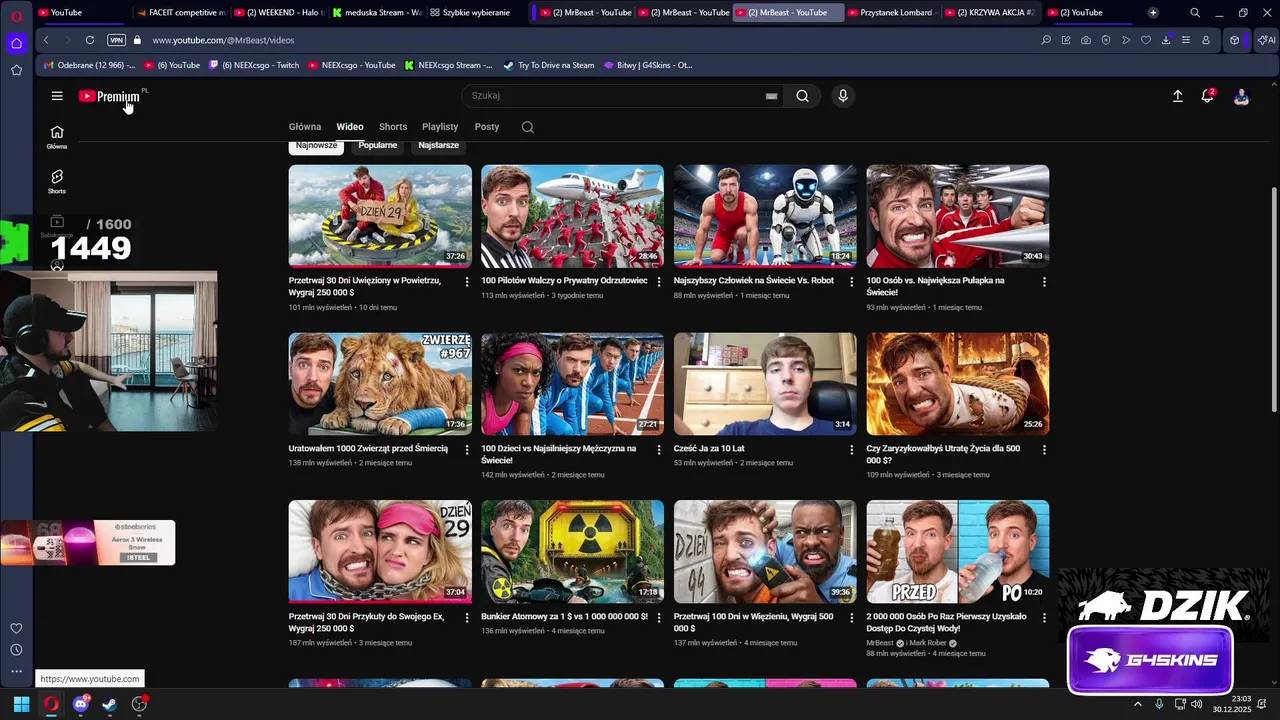Open more options for 'Bunkier Atomowy' video
This screenshot has height=720, width=1280.
point(659,618)
